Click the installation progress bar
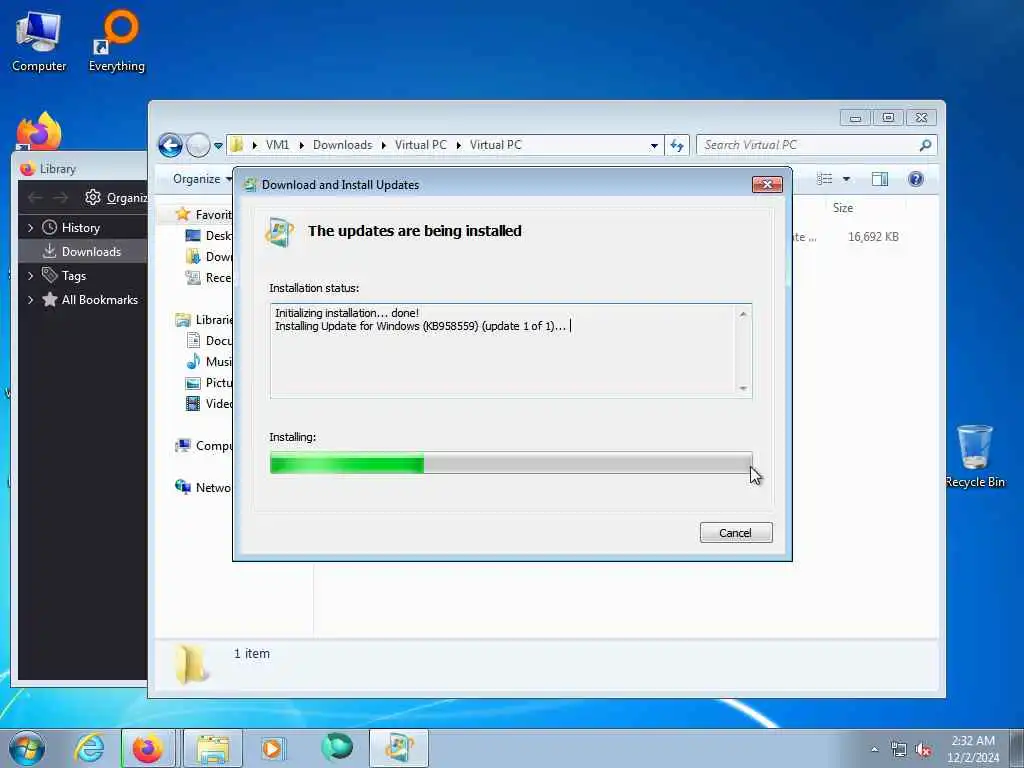This screenshot has width=1024, height=768. pyautogui.click(x=511, y=463)
